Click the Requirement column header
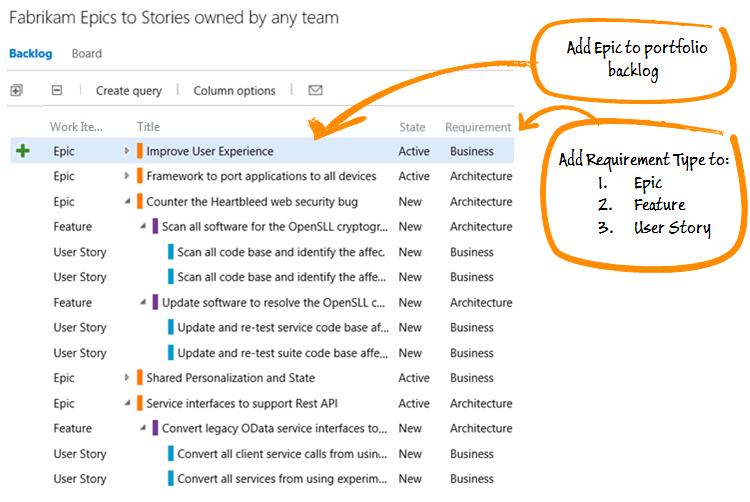750x502 pixels. tap(478, 127)
